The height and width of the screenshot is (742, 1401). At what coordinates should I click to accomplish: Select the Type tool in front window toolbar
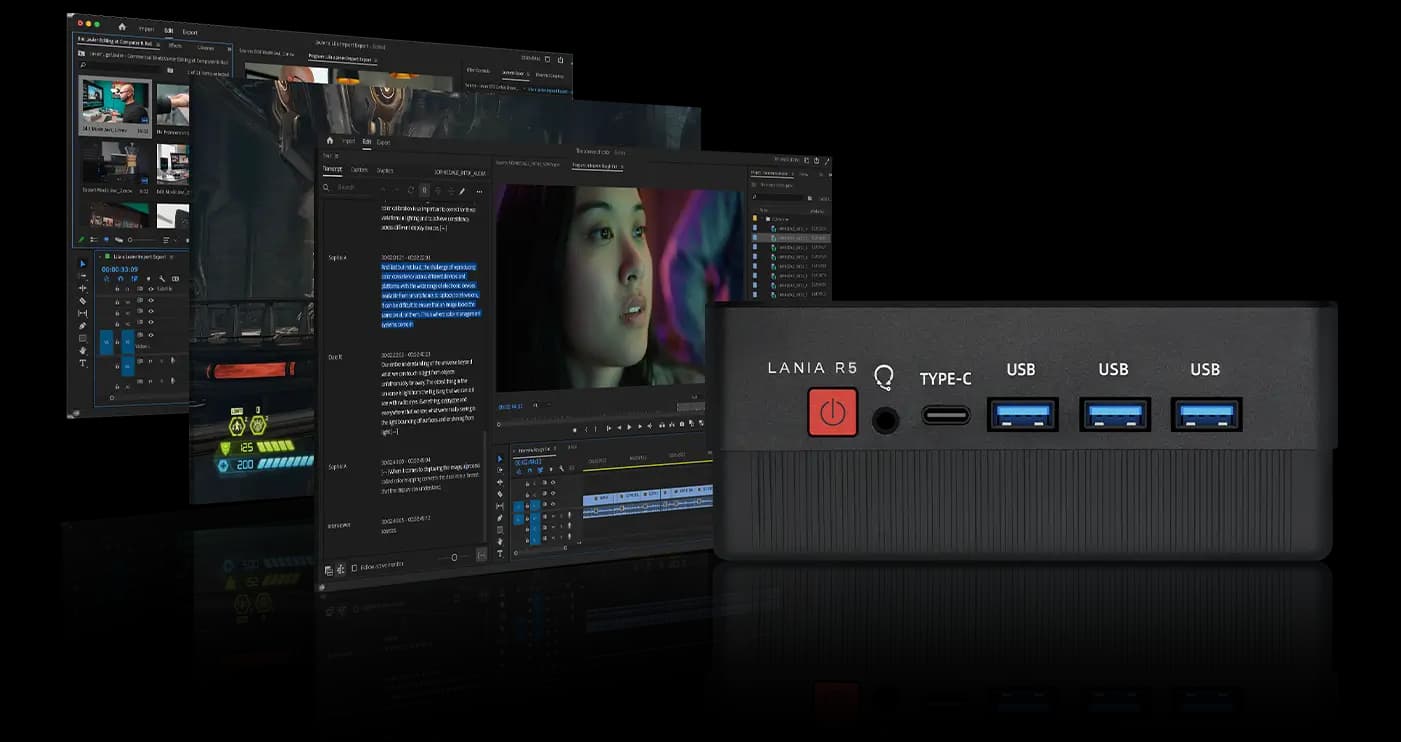tap(501, 553)
